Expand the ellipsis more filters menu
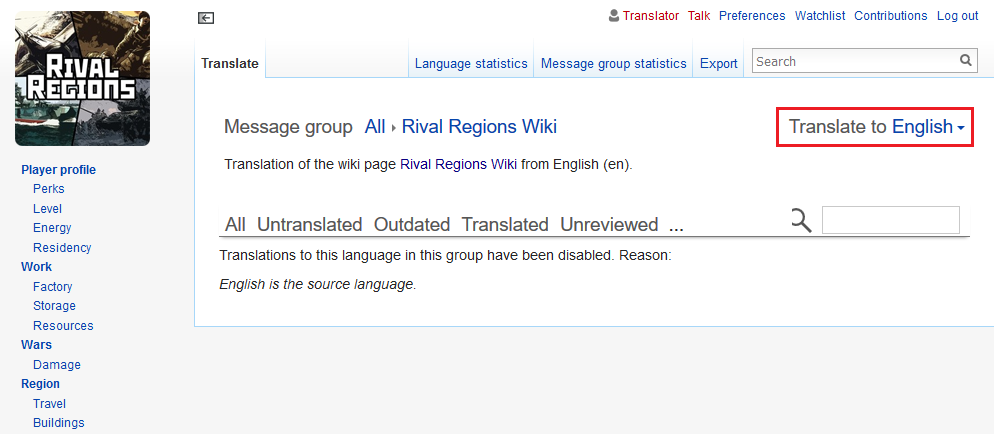This screenshot has width=994, height=434. 676,224
